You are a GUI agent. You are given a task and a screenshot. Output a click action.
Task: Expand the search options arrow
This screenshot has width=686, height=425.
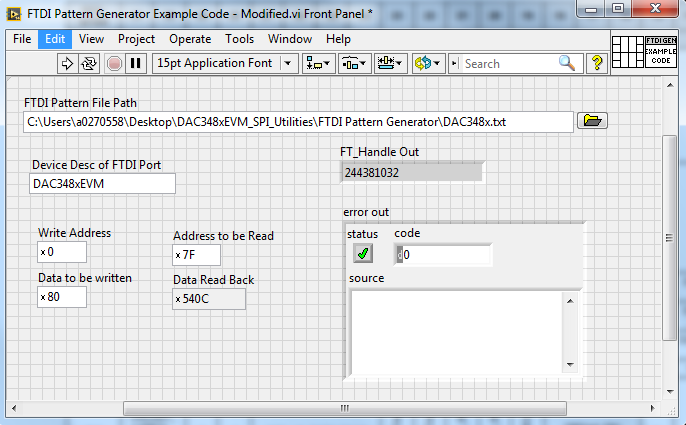tap(455, 64)
